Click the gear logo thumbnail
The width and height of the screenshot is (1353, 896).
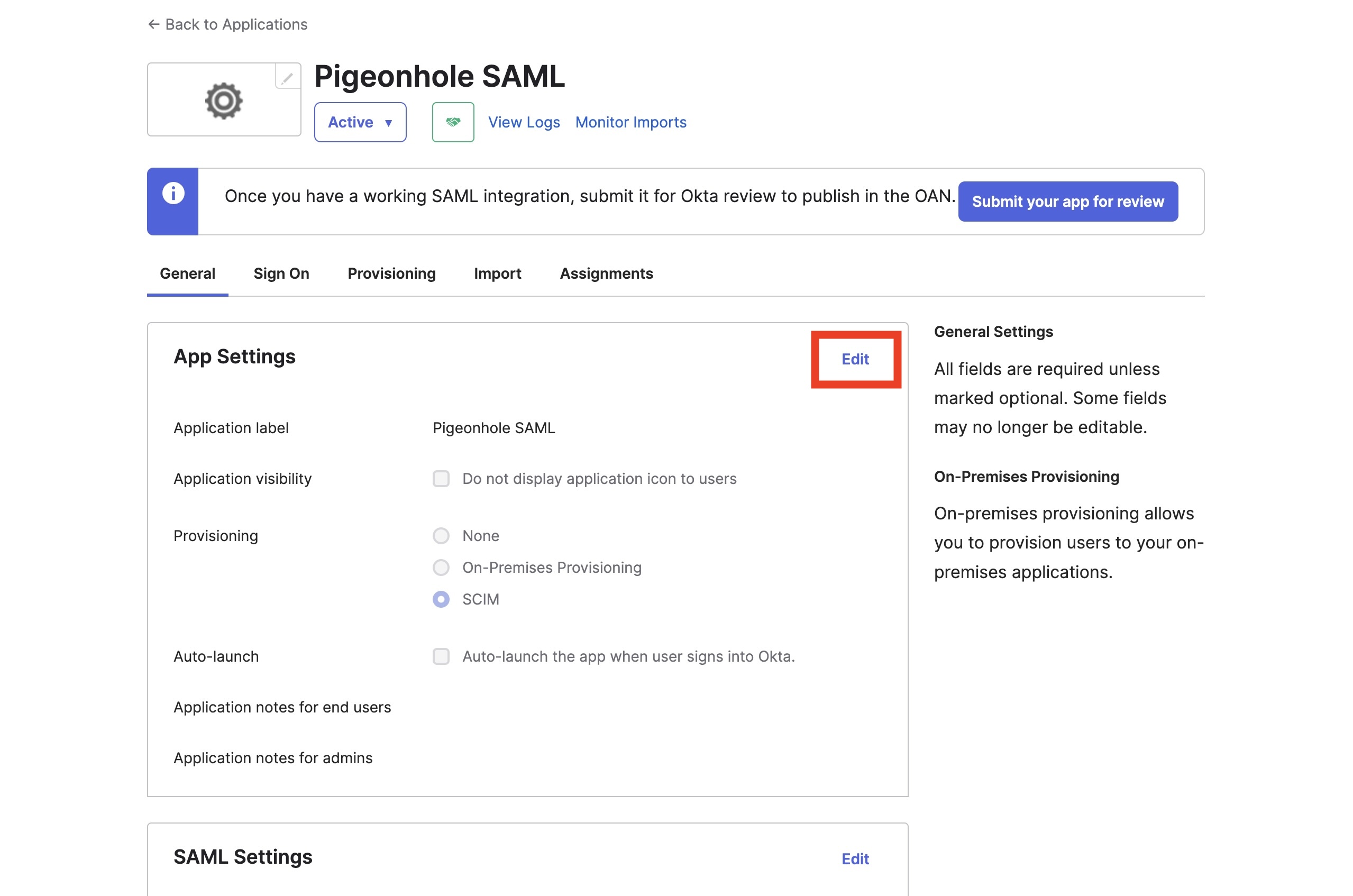(x=224, y=100)
